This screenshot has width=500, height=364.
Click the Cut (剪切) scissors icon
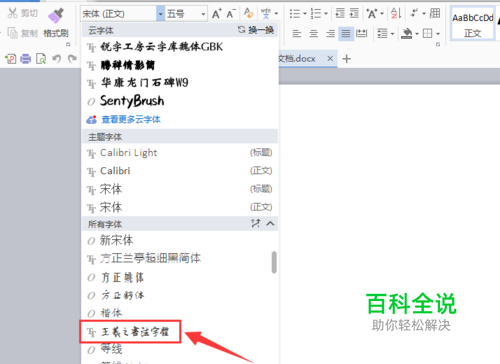[x=13, y=13]
